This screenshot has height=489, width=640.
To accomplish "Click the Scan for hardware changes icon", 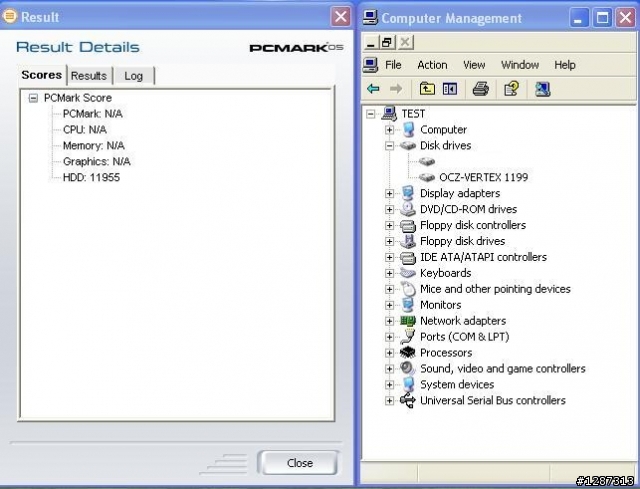I will pyautogui.click(x=542, y=89).
